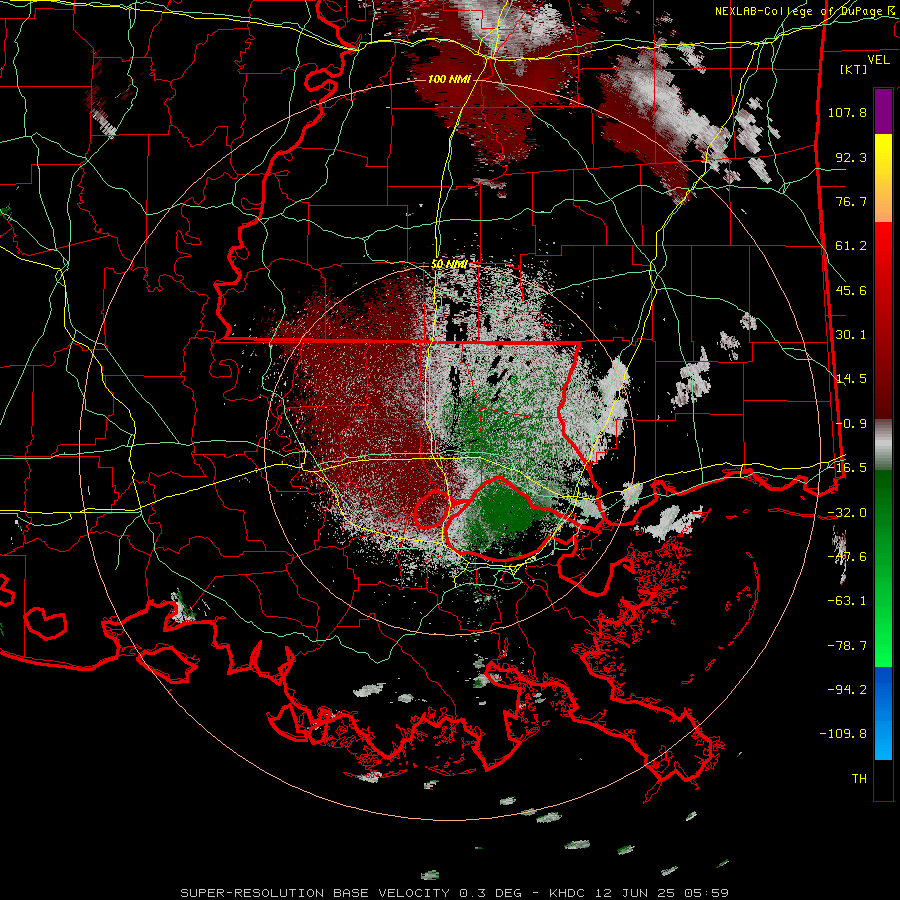The height and width of the screenshot is (900, 900).
Task: Click the 61.2 velocity scale label
Action: coord(851,246)
